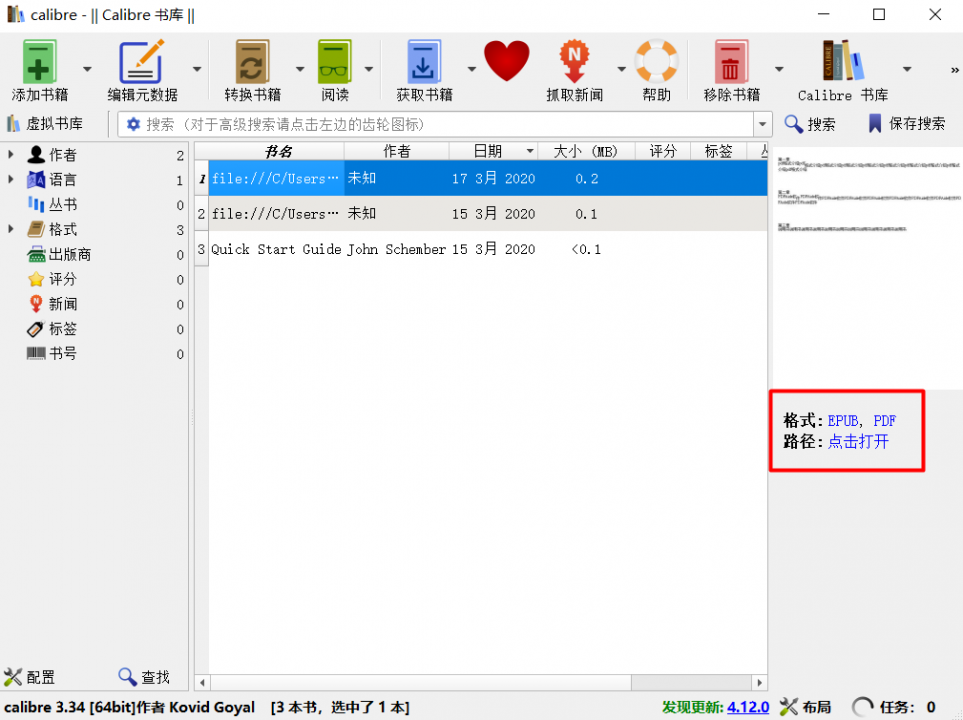Screen dimensions: 963x720
Task: Launch Convert Books (转换书籍) tool
Action: tap(252, 61)
